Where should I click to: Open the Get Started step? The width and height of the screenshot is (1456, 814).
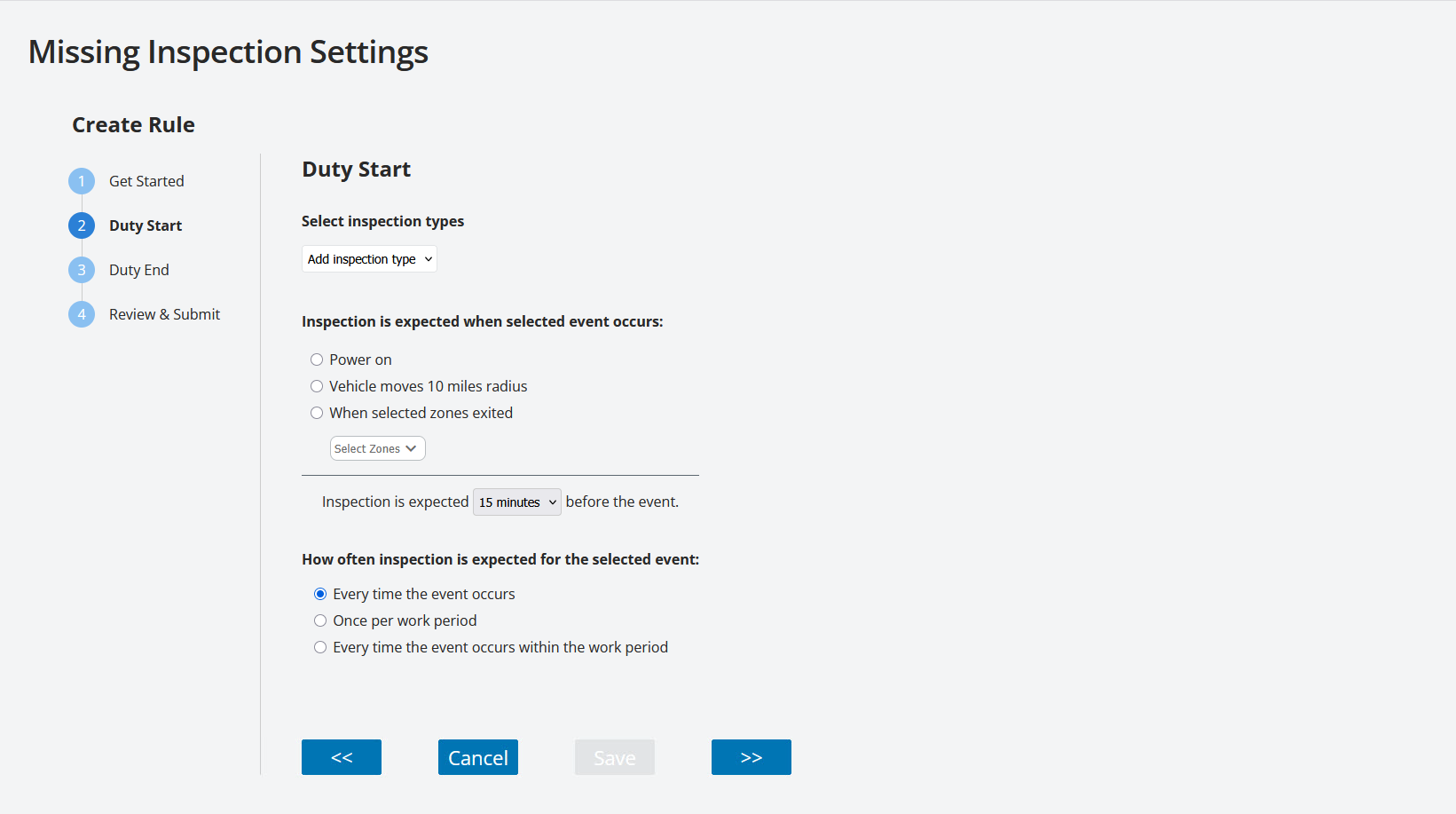146,180
